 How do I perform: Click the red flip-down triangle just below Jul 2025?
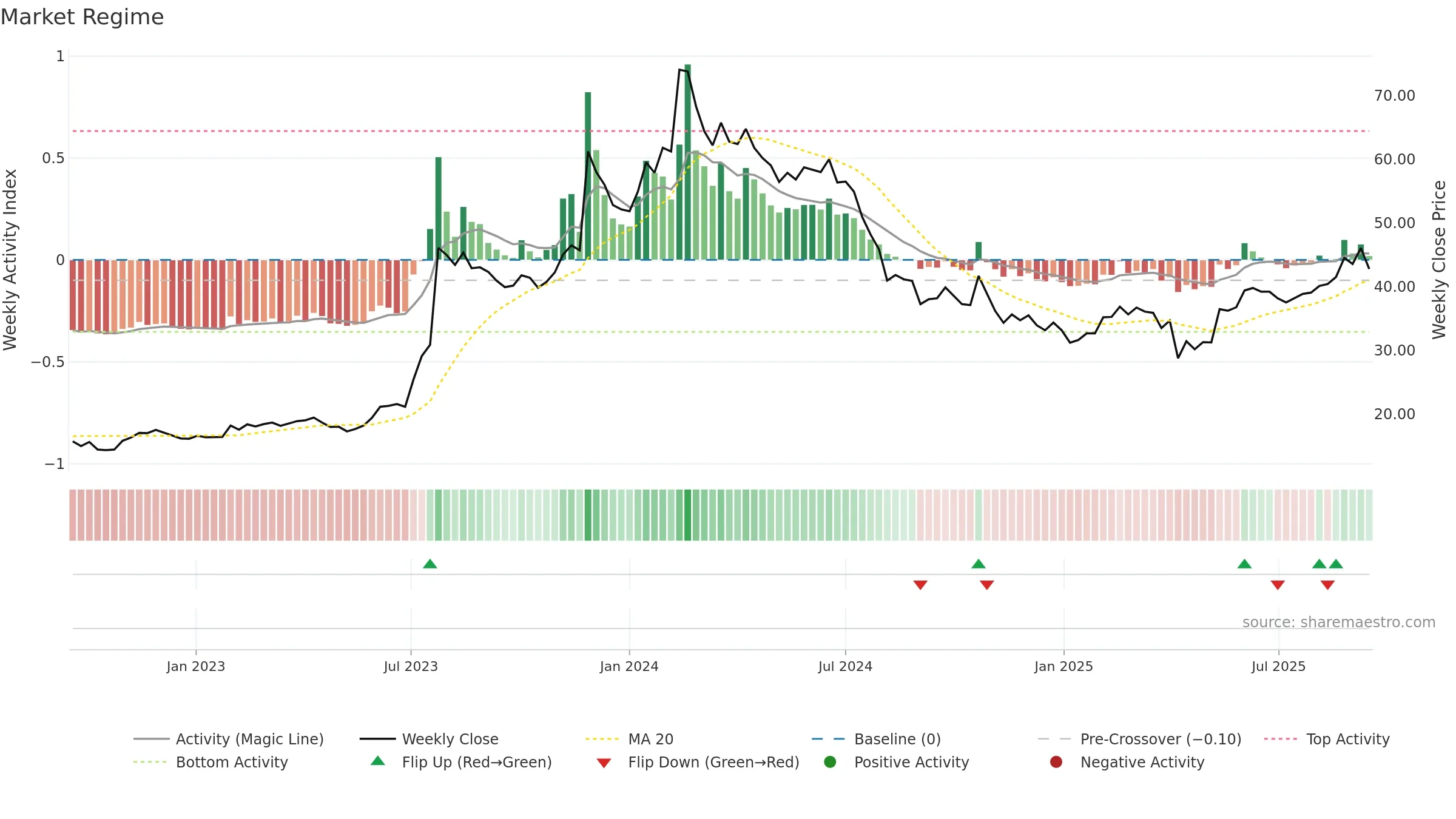tap(1278, 585)
